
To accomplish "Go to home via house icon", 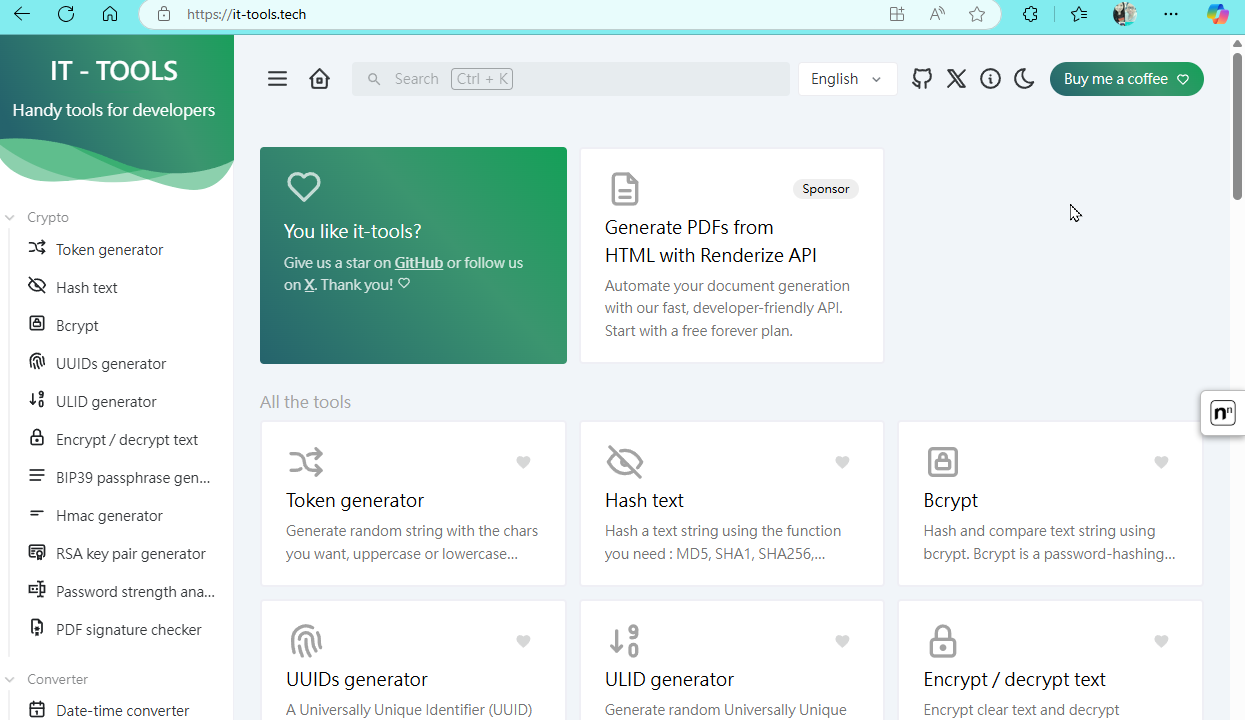I will pyautogui.click(x=319, y=79).
